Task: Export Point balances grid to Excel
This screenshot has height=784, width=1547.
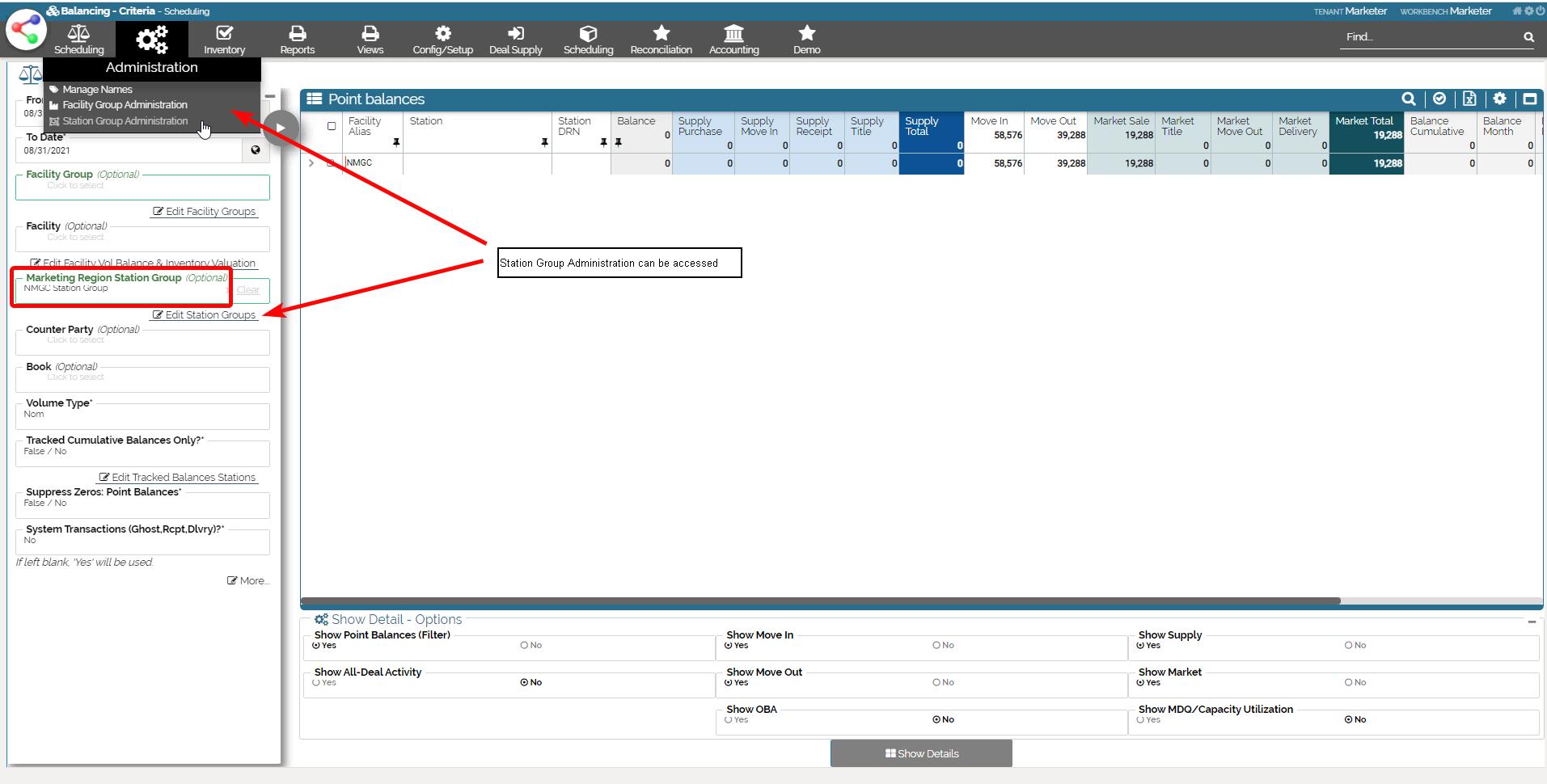Action: coord(1469,99)
